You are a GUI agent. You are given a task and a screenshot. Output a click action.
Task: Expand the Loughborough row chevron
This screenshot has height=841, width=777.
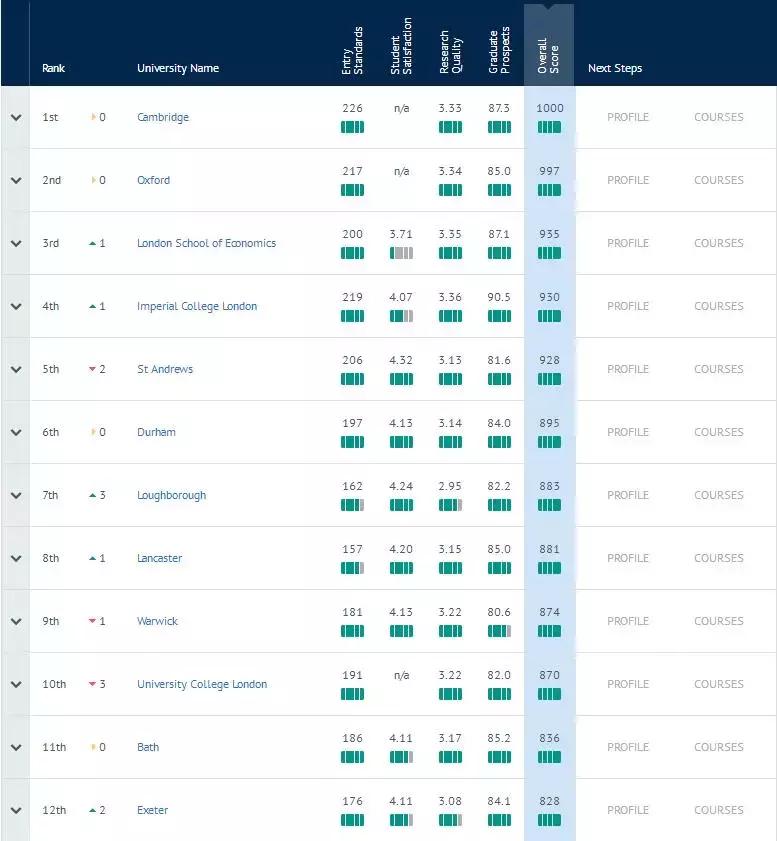click(x=16, y=496)
